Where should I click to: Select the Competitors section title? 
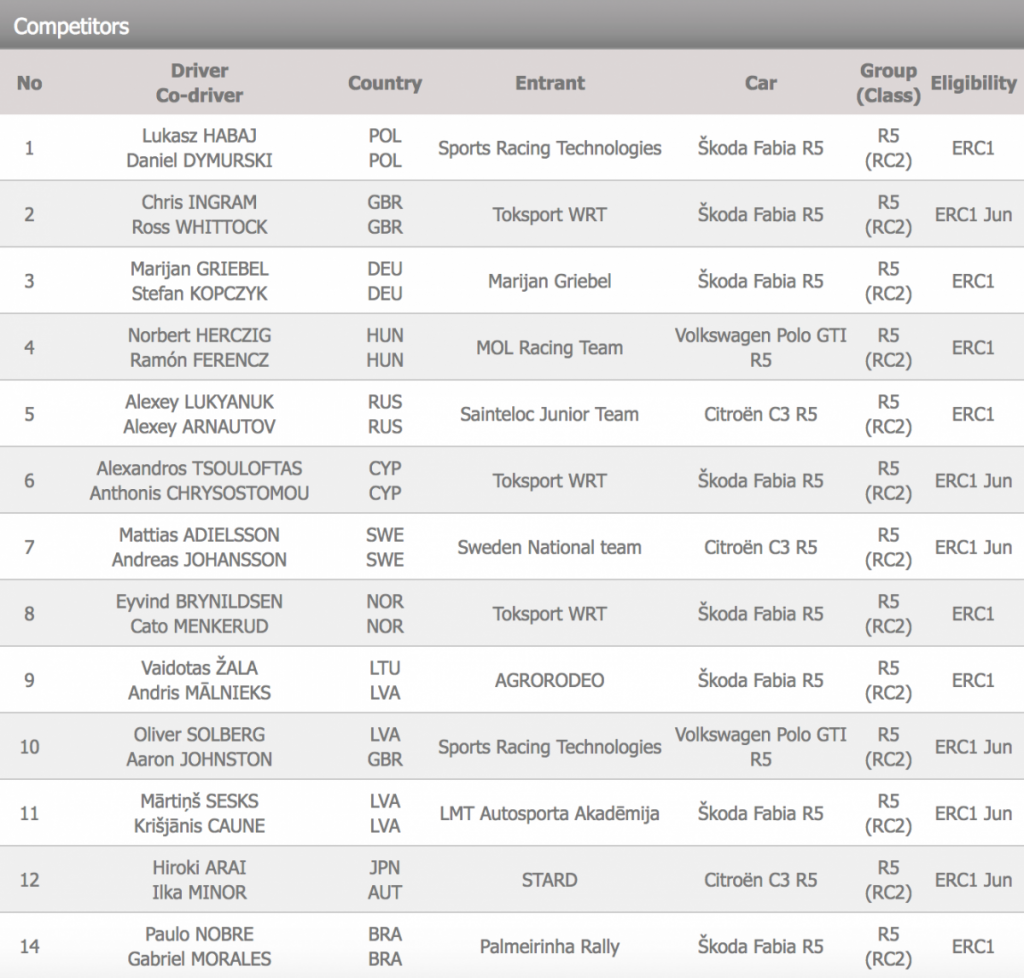click(71, 26)
